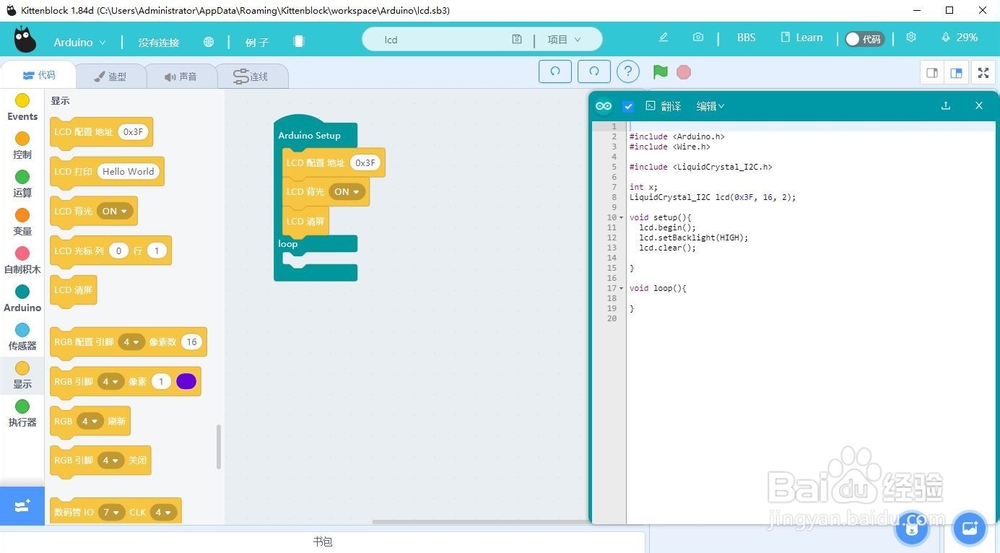Click the Kittenblock cat logo

(24, 40)
